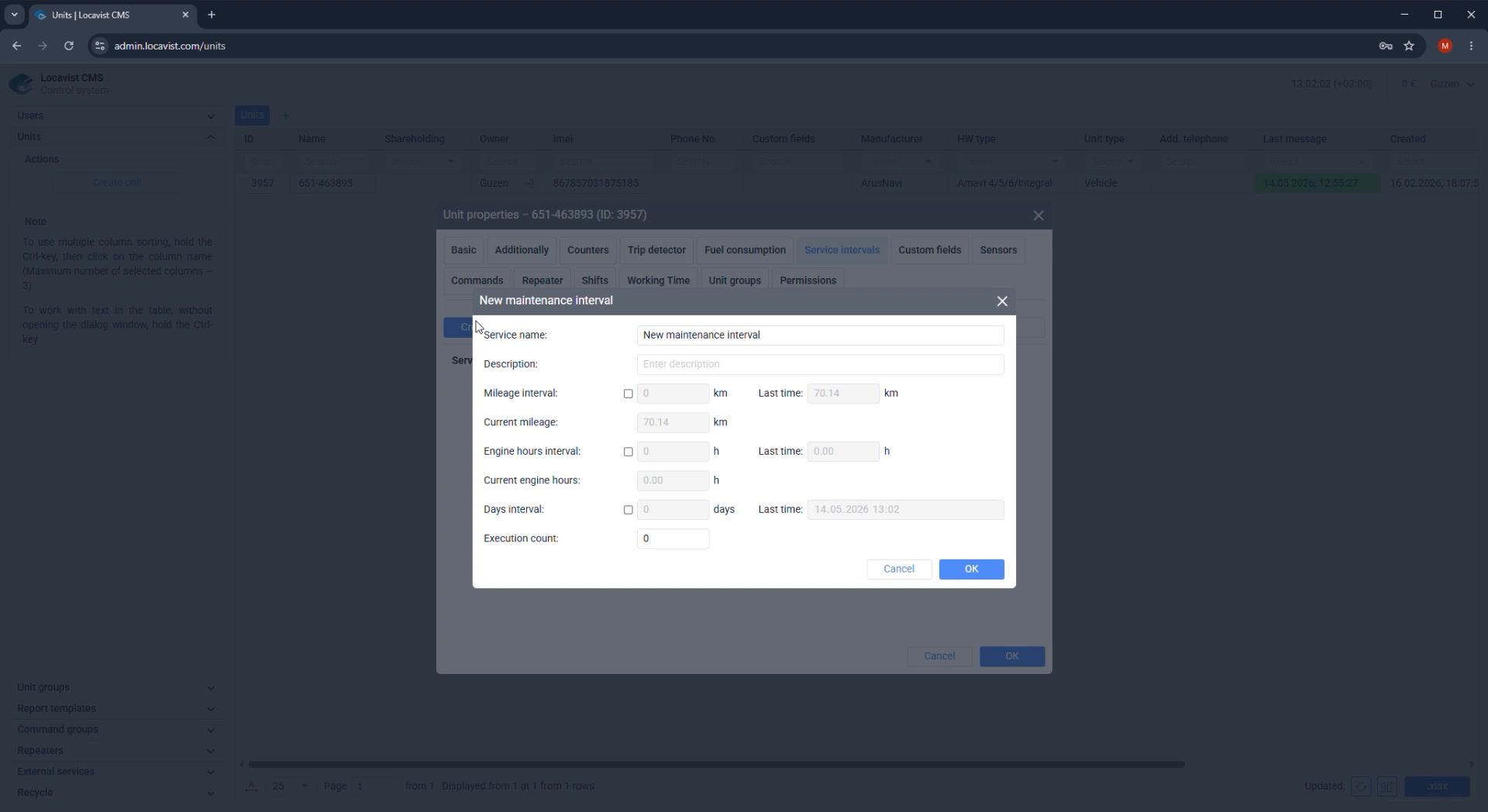Open the Guzen user account dropdown
Image resolution: width=1488 pixels, height=812 pixels.
(x=1452, y=84)
